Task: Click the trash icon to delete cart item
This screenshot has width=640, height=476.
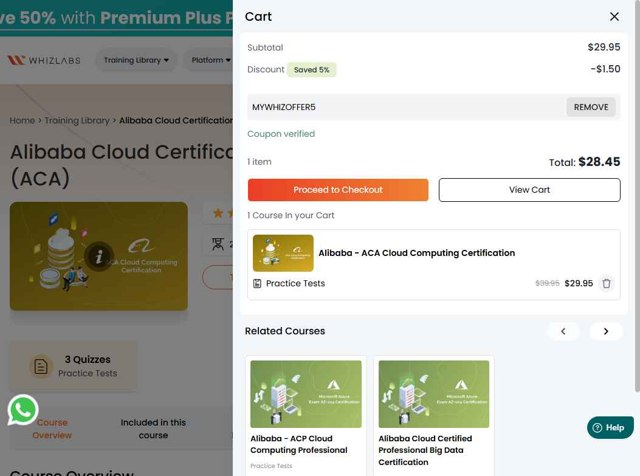Action: click(x=607, y=283)
